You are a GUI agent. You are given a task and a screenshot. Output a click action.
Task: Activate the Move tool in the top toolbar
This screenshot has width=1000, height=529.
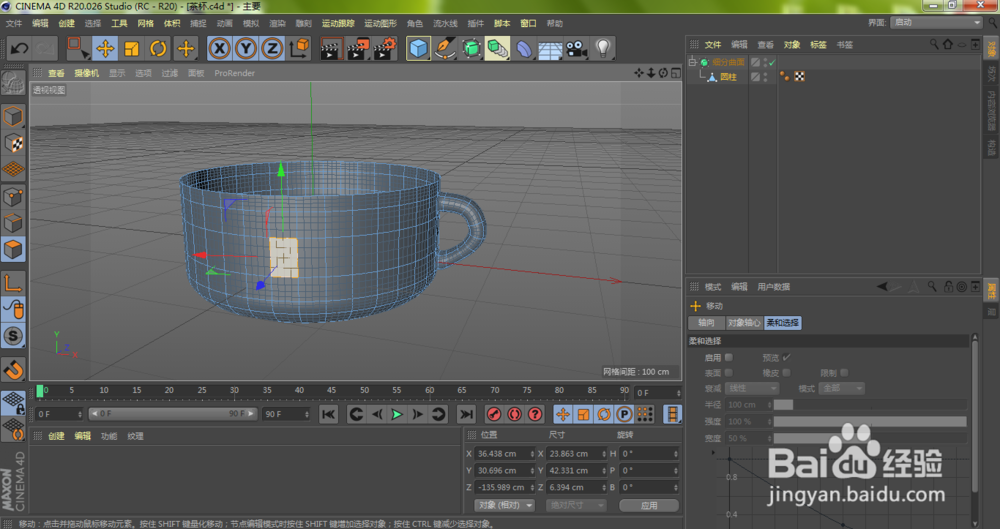pos(105,48)
